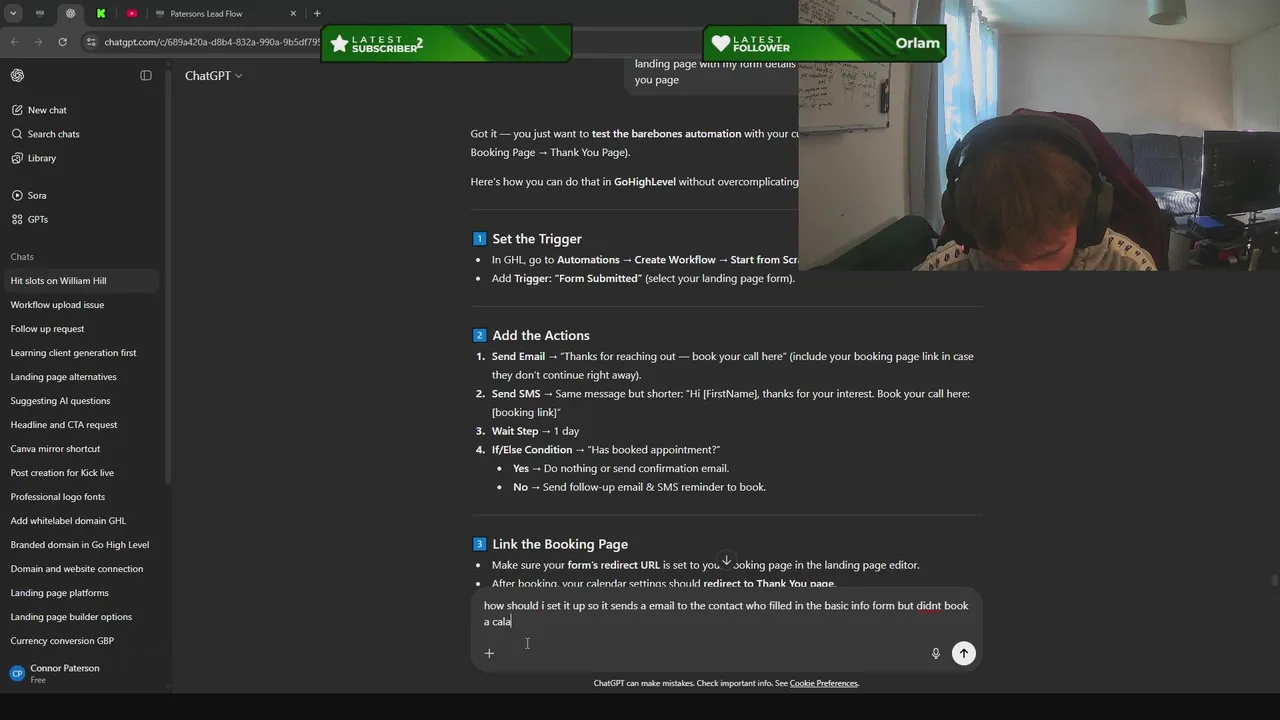Close the Patersons Lead Flow tab
This screenshot has width=1280, height=720.
point(293,14)
